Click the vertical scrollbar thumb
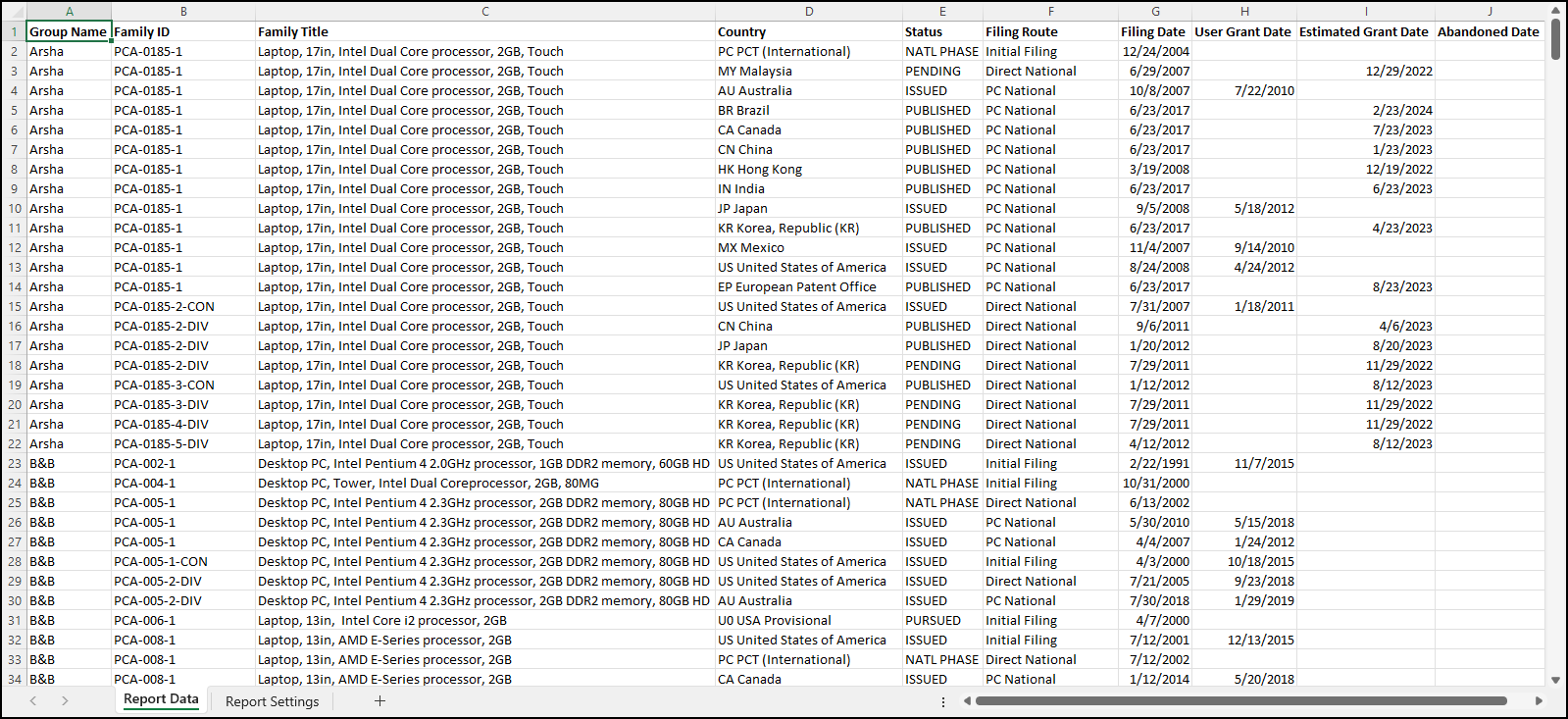The height and width of the screenshot is (719, 1568). (x=1555, y=39)
